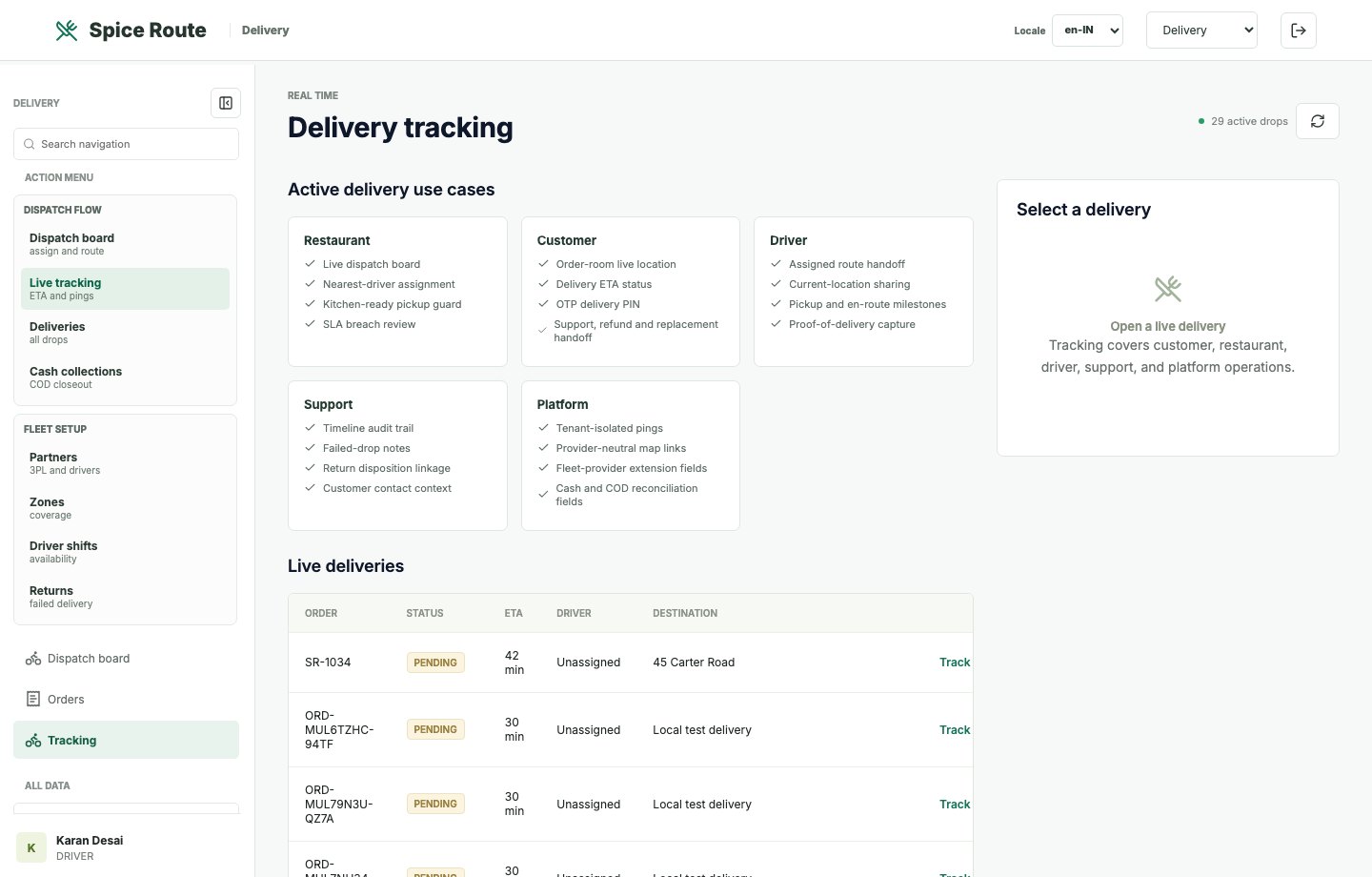Click the crossed utensils icon in Select a delivery

(x=1168, y=289)
